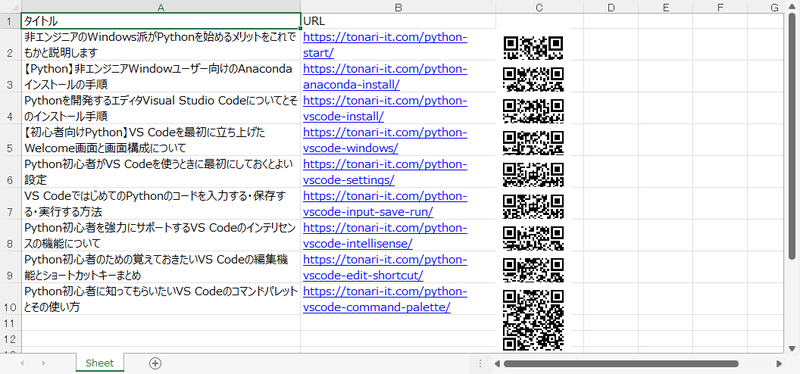800x374 pixels.
Task: Click the next sheet navigation arrow
Action: click(43, 363)
